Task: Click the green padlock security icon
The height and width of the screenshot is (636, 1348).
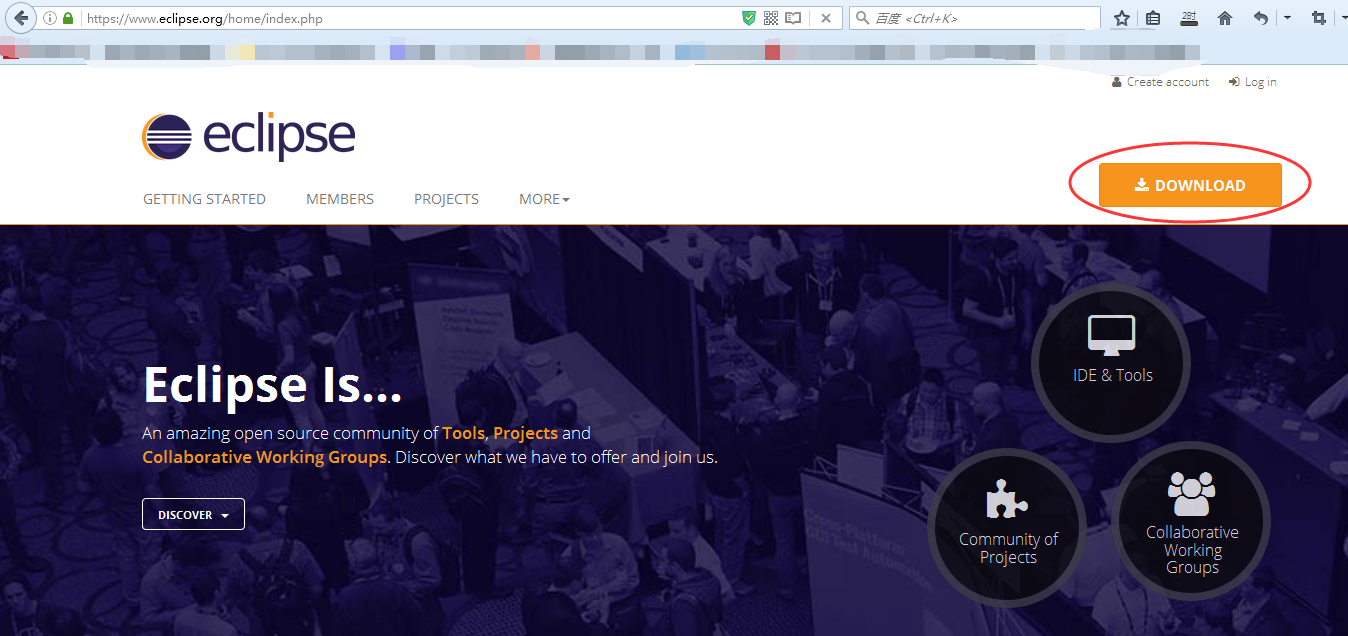Action: (68, 18)
